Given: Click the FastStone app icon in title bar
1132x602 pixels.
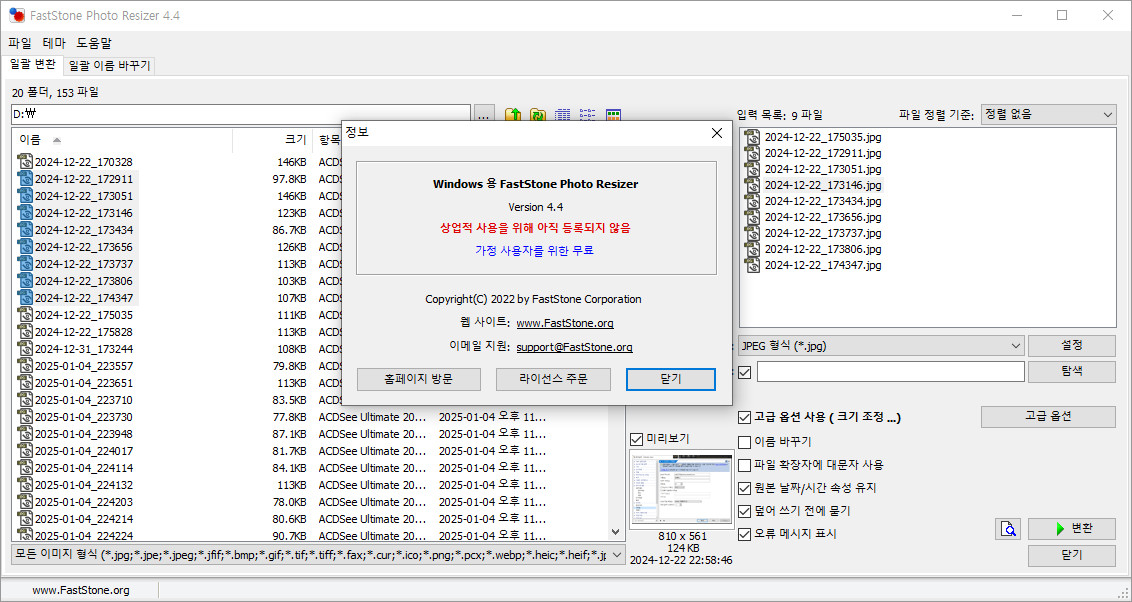Looking at the screenshot, I should (17, 15).
